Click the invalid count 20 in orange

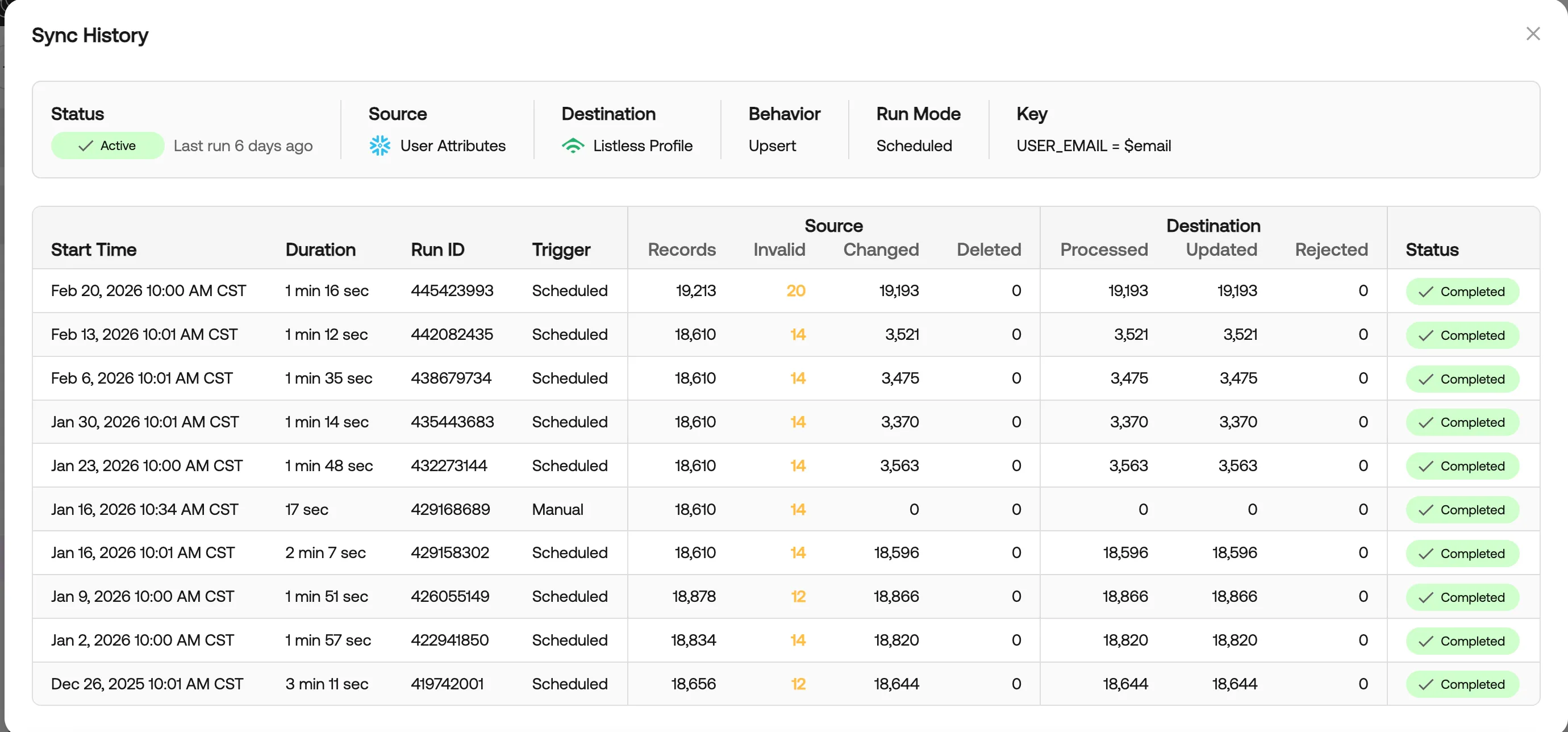(x=795, y=290)
